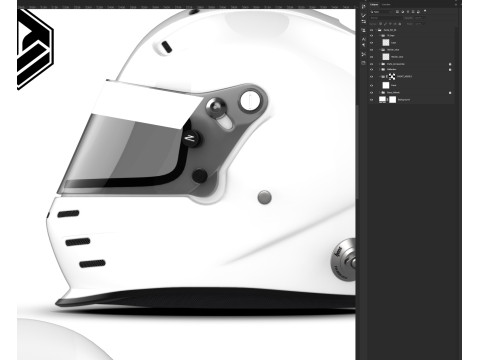The width and height of the screenshot is (480, 360).
Task: Toggle visibility of the Reflection group
Action: [371, 70]
